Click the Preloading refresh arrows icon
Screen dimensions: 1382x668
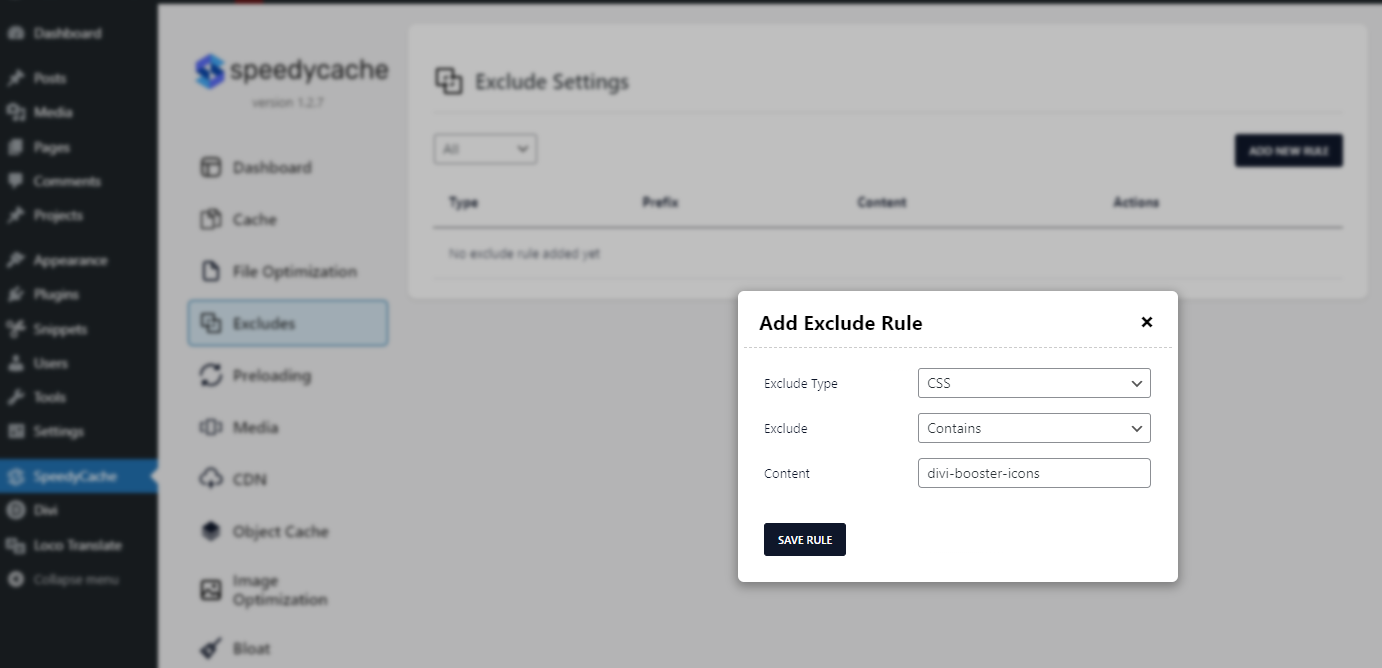210,375
